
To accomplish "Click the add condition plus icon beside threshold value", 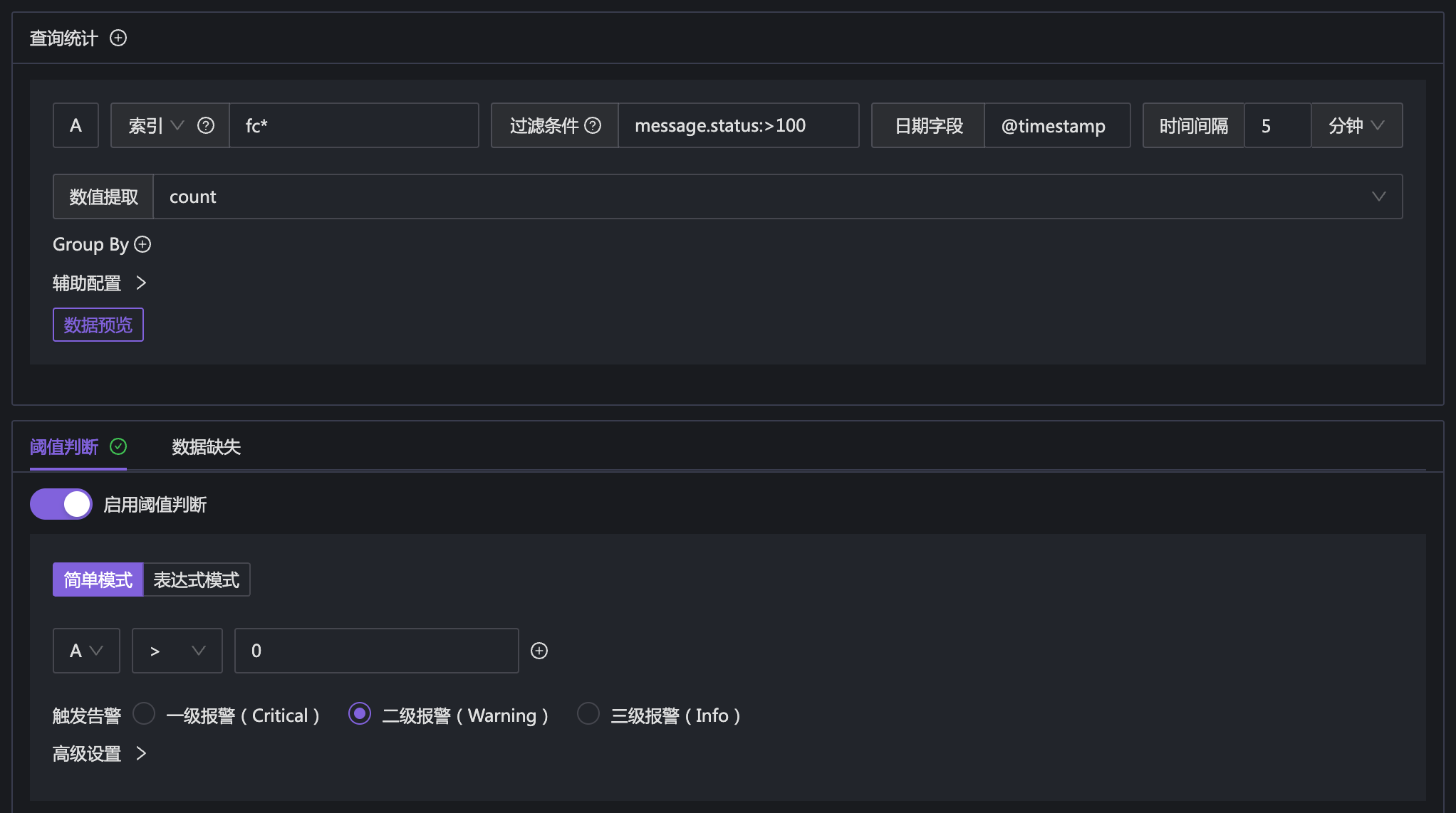I will click(x=539, y=650).
